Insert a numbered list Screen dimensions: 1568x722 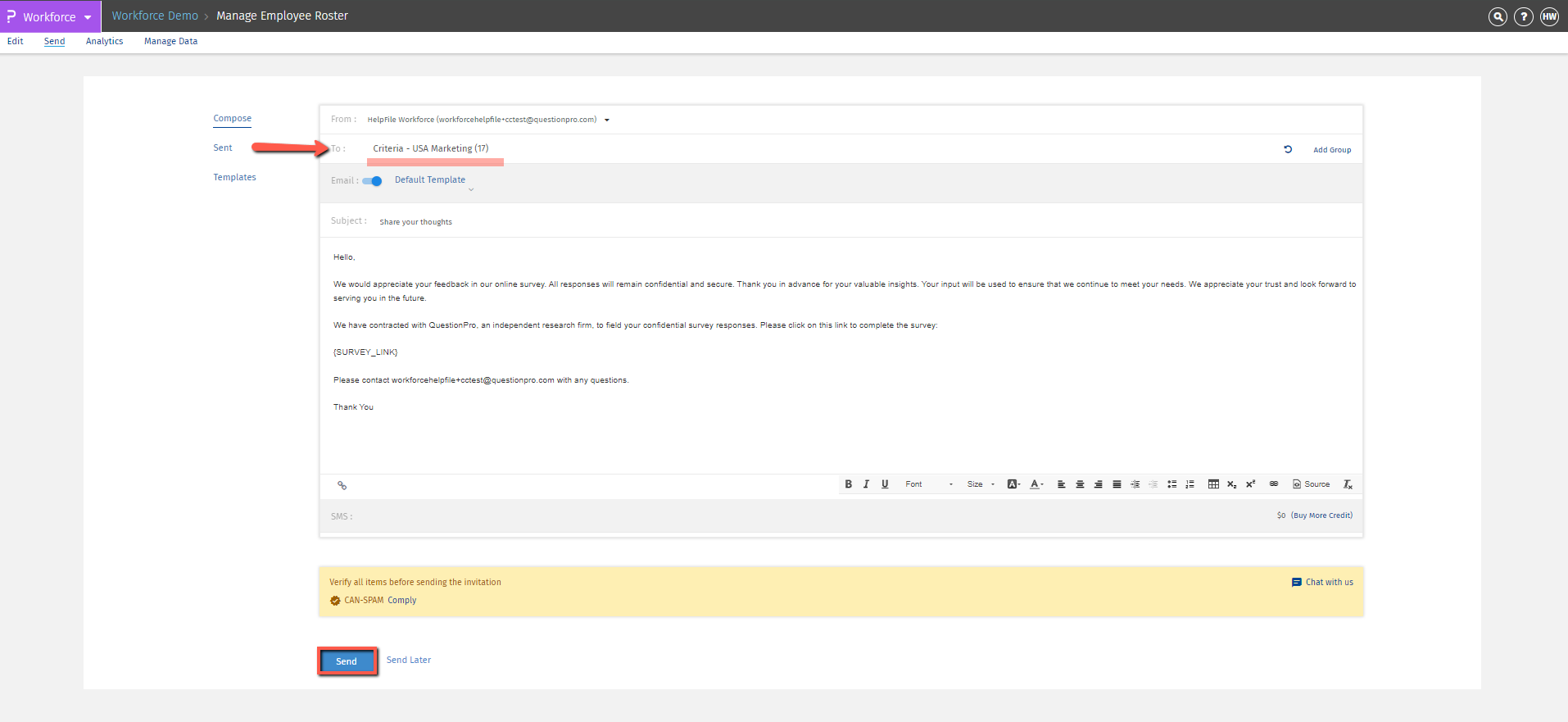1190,484
